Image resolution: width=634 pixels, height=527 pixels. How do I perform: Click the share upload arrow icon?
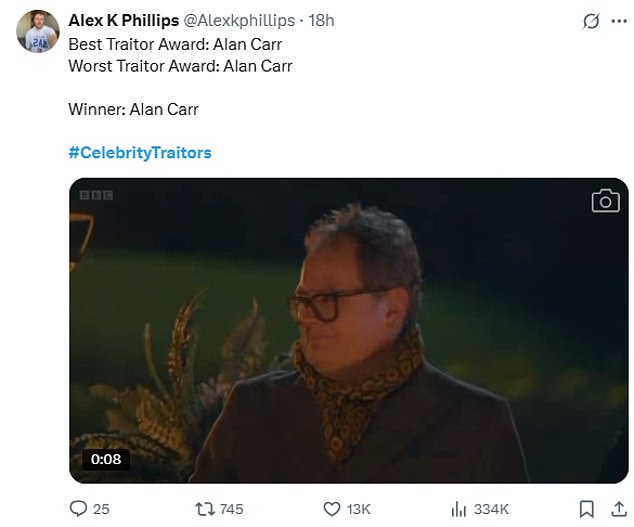pyautogui.click(x=616, y=509)
